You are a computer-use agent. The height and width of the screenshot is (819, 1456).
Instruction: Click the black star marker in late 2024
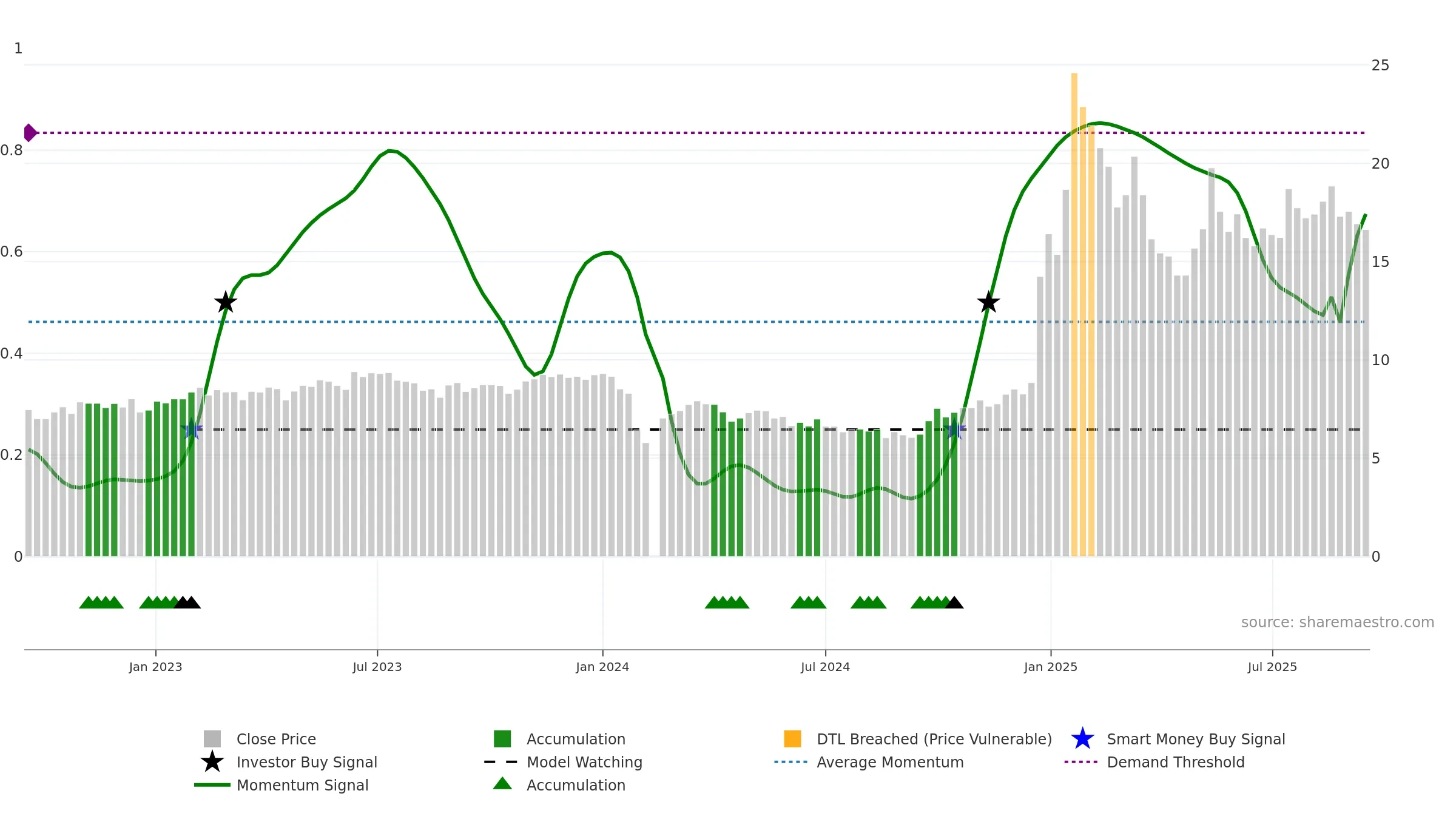(988, 302)
